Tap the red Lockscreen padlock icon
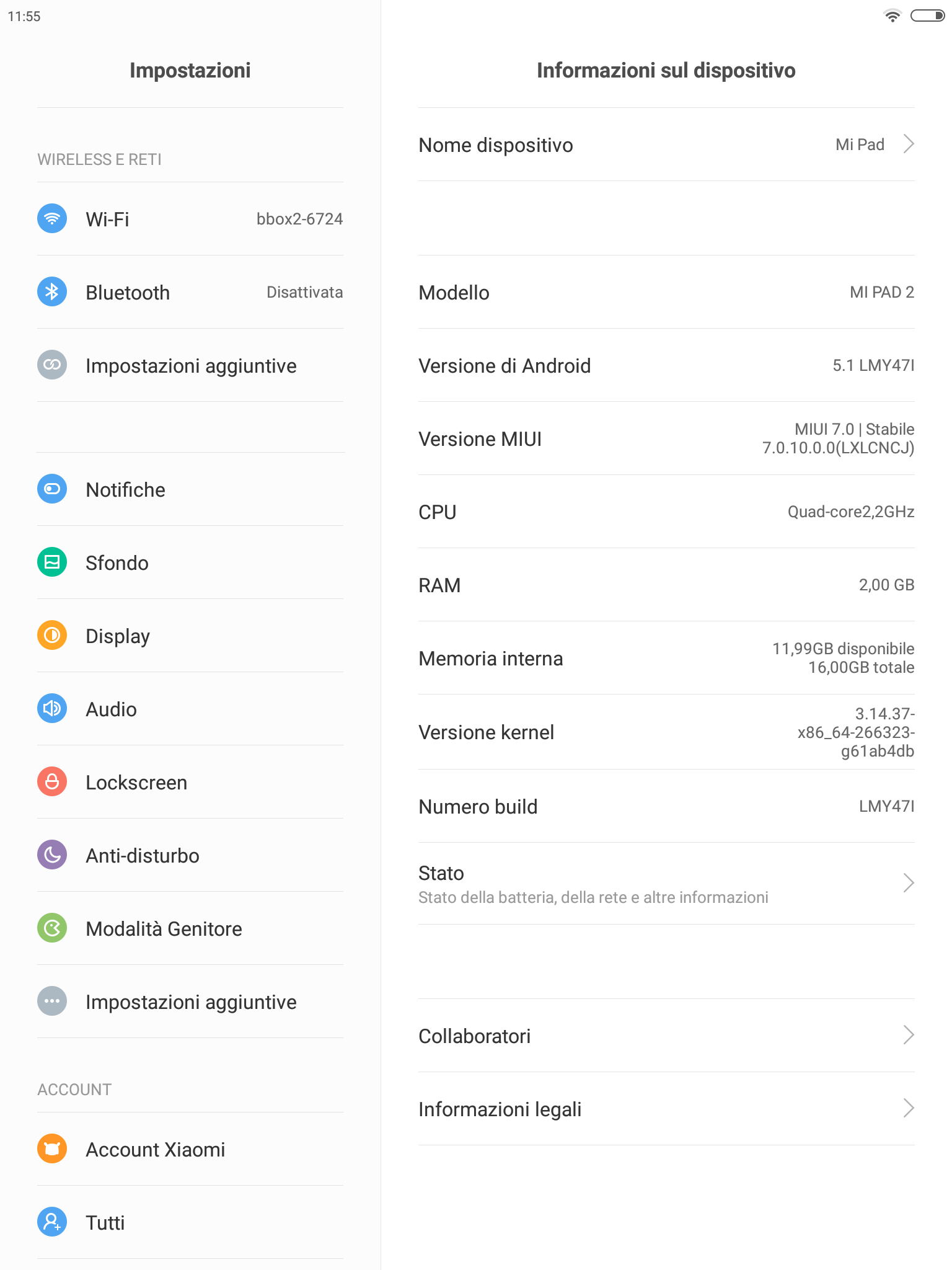 pos(52,781)
